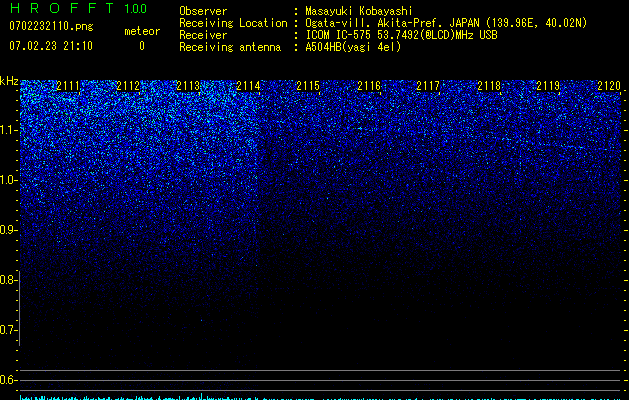629x400 pixels.
Task: Select the Ogata-vill. Akita-Pref. JAPAN location text
Action: pyautogui.click(x=446, y=23)
